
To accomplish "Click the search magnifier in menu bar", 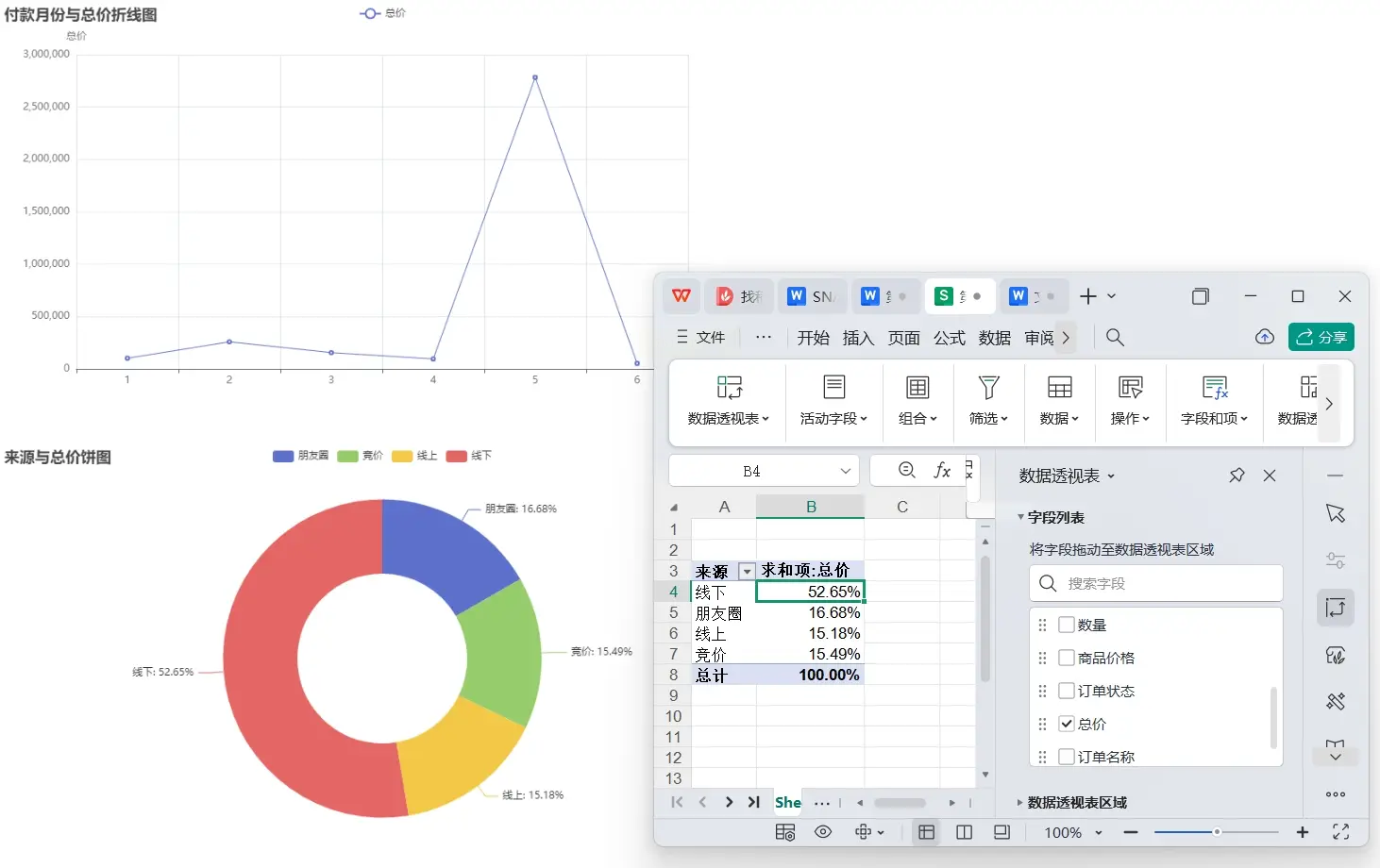I will (x=1115, y=338).
